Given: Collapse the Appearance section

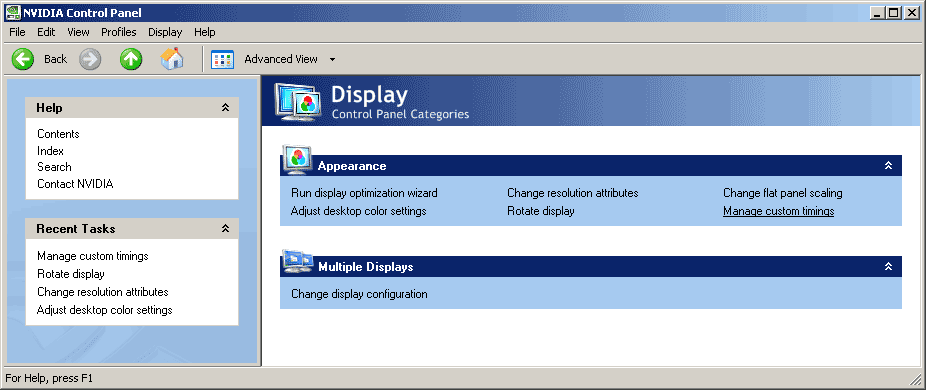Looking at the screenshot, I should [888, 166].
